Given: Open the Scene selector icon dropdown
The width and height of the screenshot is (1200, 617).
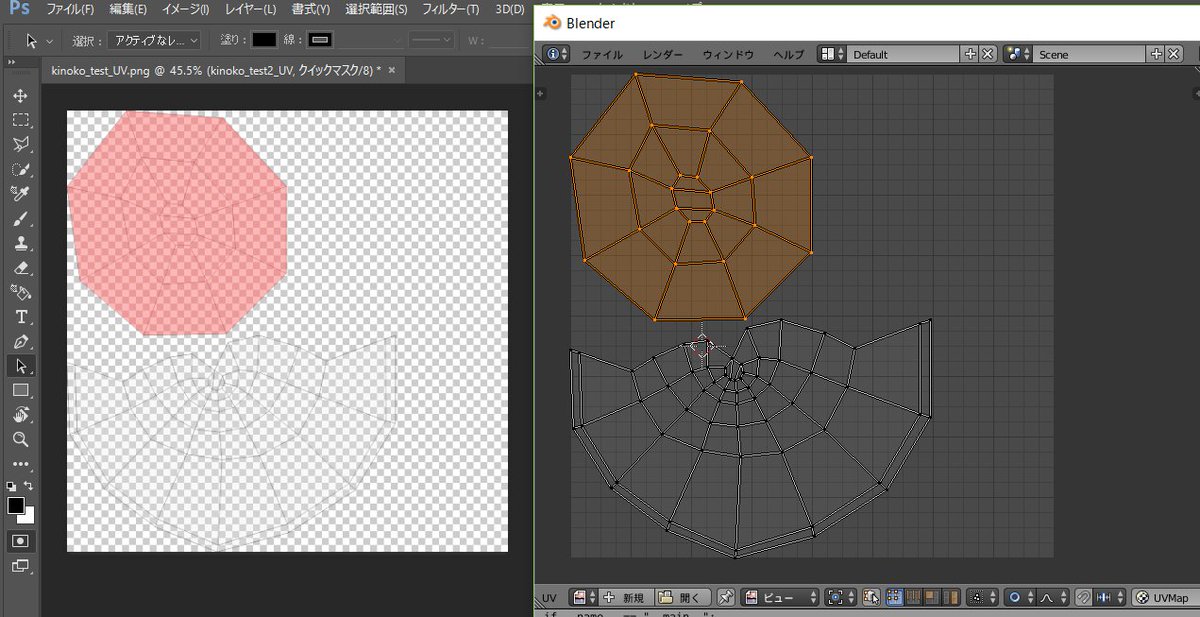Looking at the screenshot, I should point(1017,54).
